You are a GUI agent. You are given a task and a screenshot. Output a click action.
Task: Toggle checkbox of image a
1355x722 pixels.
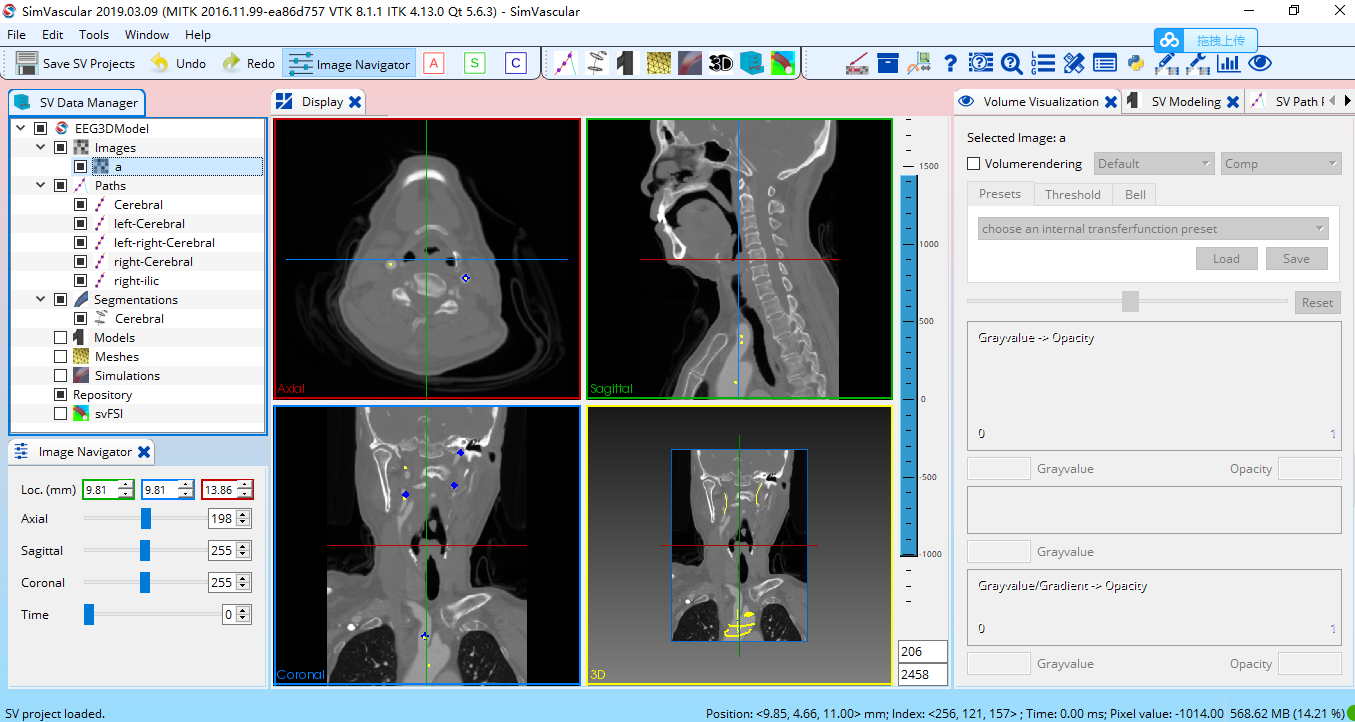[x=80, y=167]
